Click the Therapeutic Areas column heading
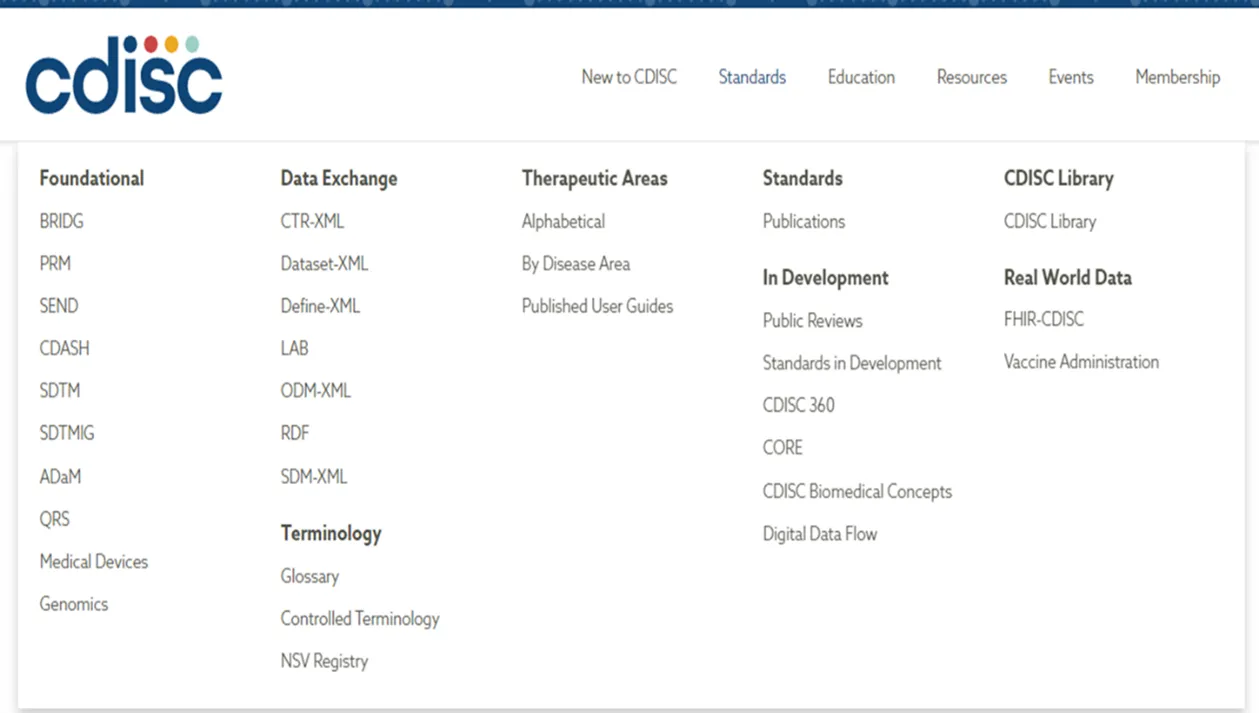Image resolution: width=1259 pixels, height=713 pixels. [594, 178]
